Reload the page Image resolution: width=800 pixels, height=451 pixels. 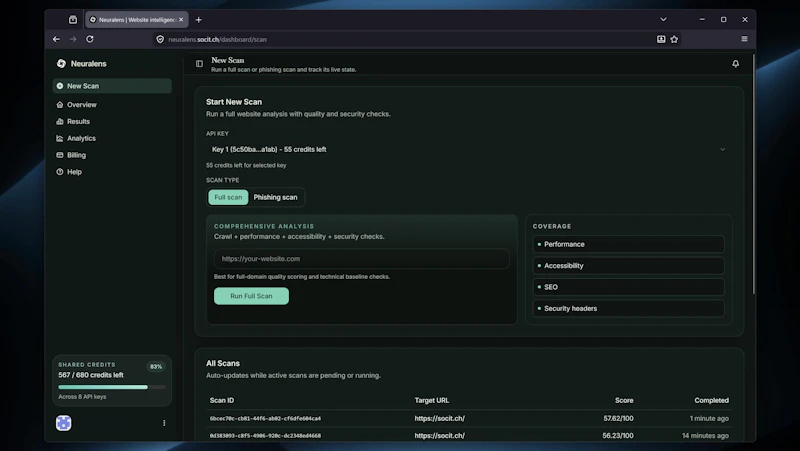pos(90,39)
